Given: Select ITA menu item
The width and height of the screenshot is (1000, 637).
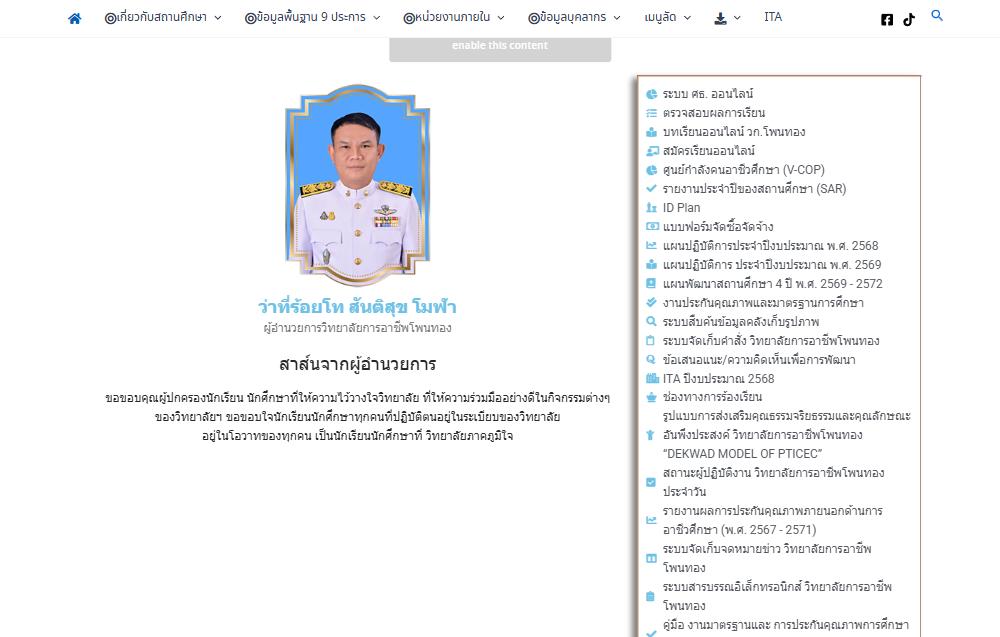Looking at the screenshot, I should (x=773, y=17).
